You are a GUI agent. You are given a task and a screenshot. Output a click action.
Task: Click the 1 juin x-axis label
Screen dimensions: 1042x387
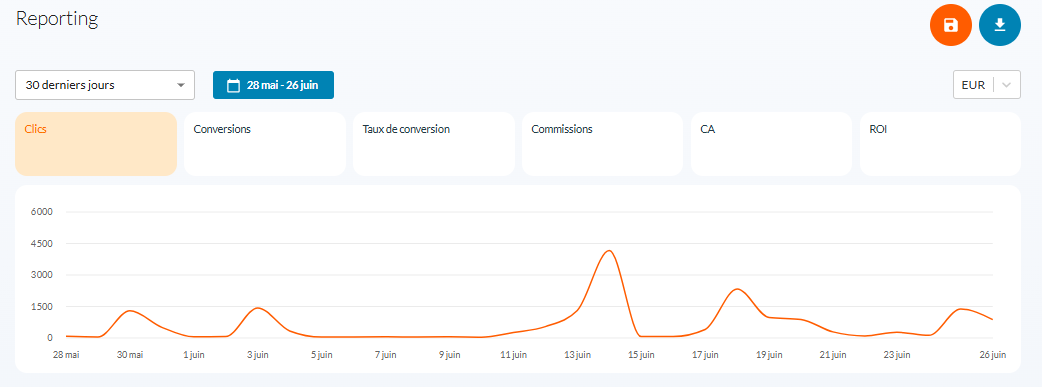tap(193, 355)
